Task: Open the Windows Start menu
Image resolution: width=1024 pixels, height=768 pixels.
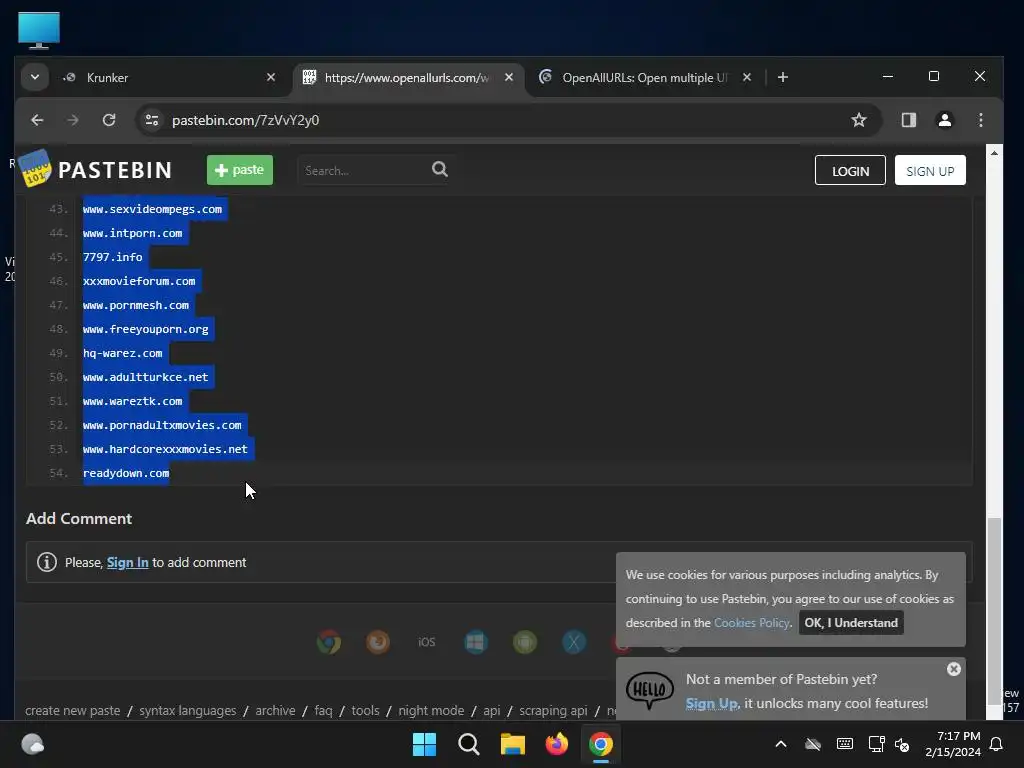Action: point(424,744)
